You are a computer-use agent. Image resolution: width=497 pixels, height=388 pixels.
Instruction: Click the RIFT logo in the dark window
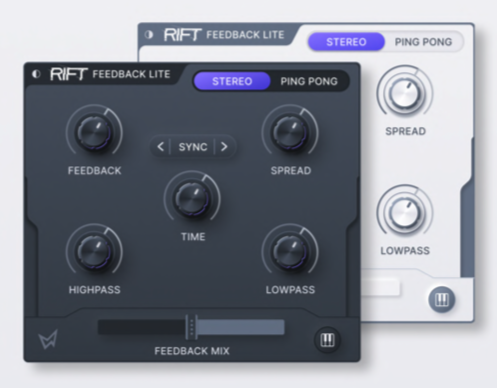69,74
